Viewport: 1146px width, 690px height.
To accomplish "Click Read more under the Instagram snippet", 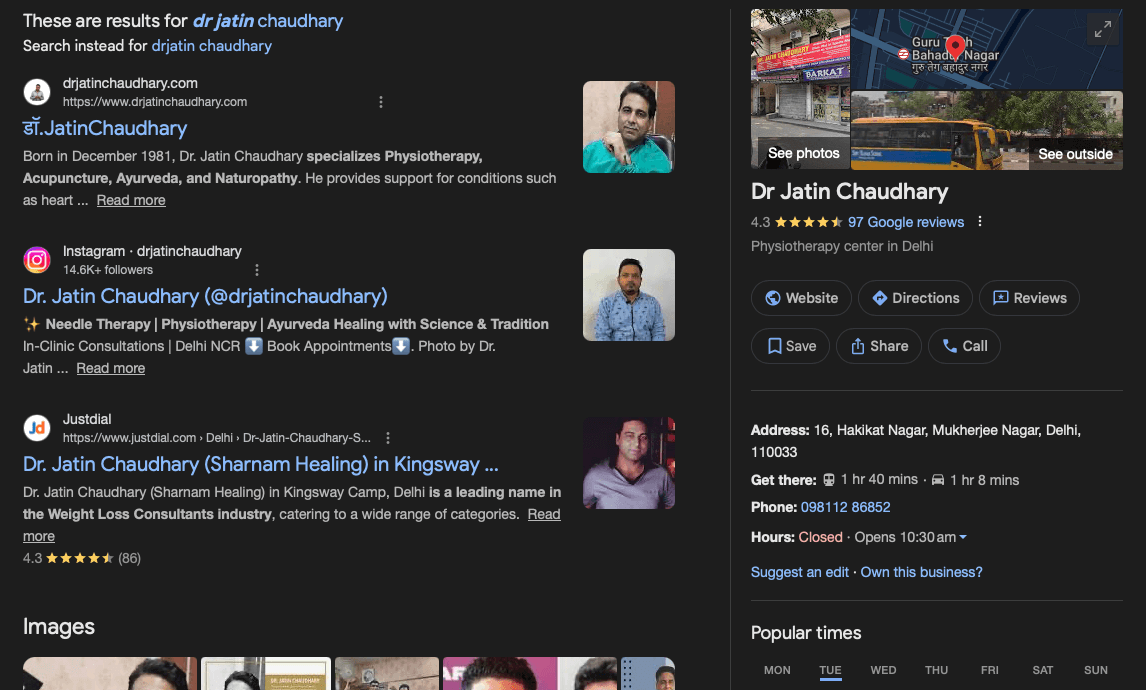I will pos(110,368).
